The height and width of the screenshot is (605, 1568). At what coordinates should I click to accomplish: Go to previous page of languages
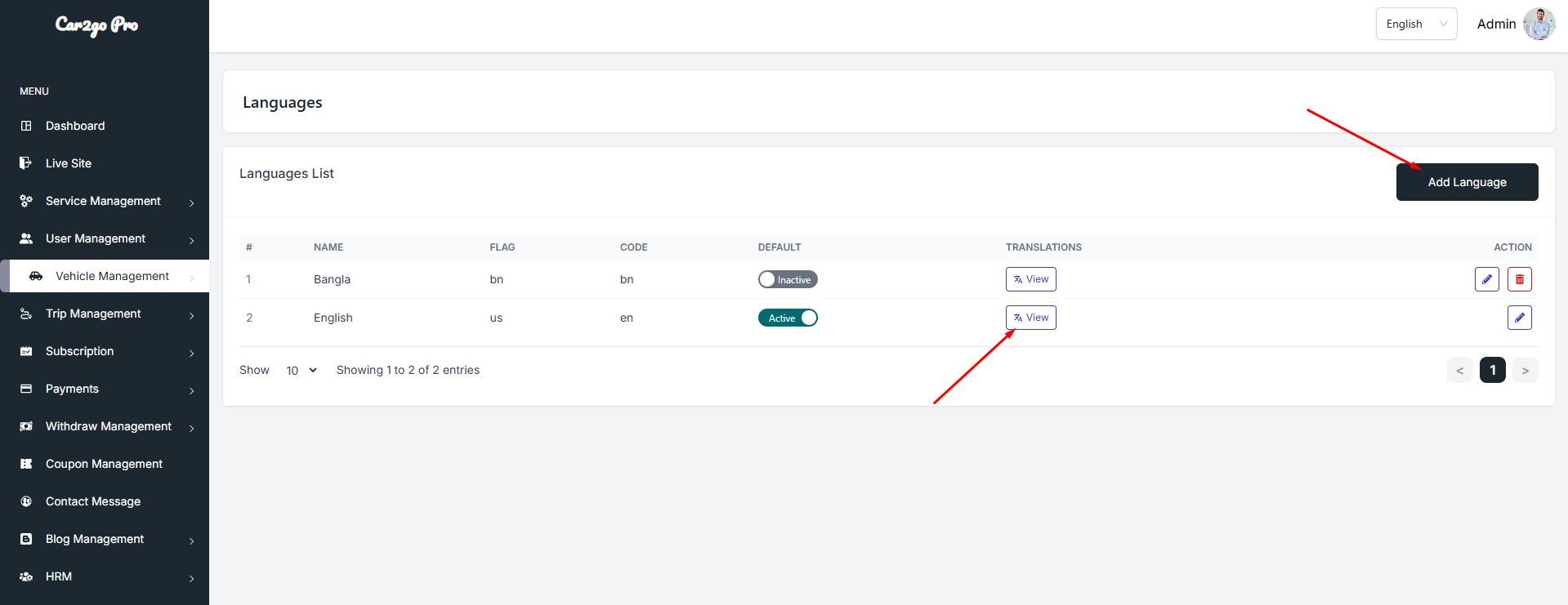(x=1459, y=370)
